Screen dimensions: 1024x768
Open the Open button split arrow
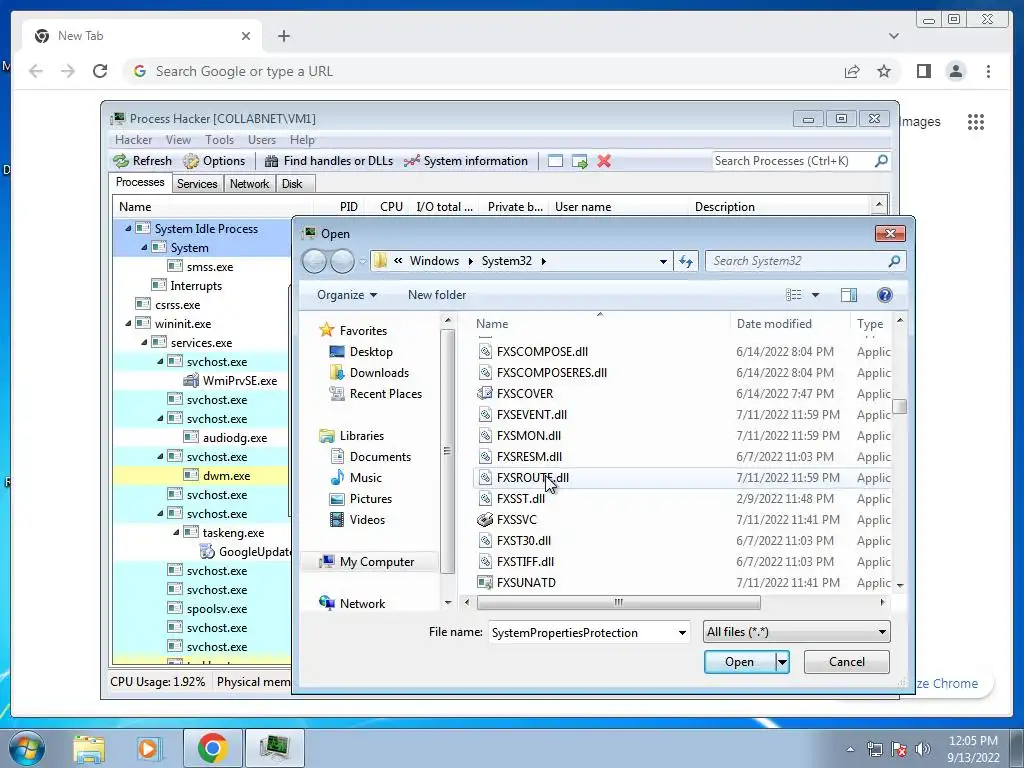[x=782, y=662]
